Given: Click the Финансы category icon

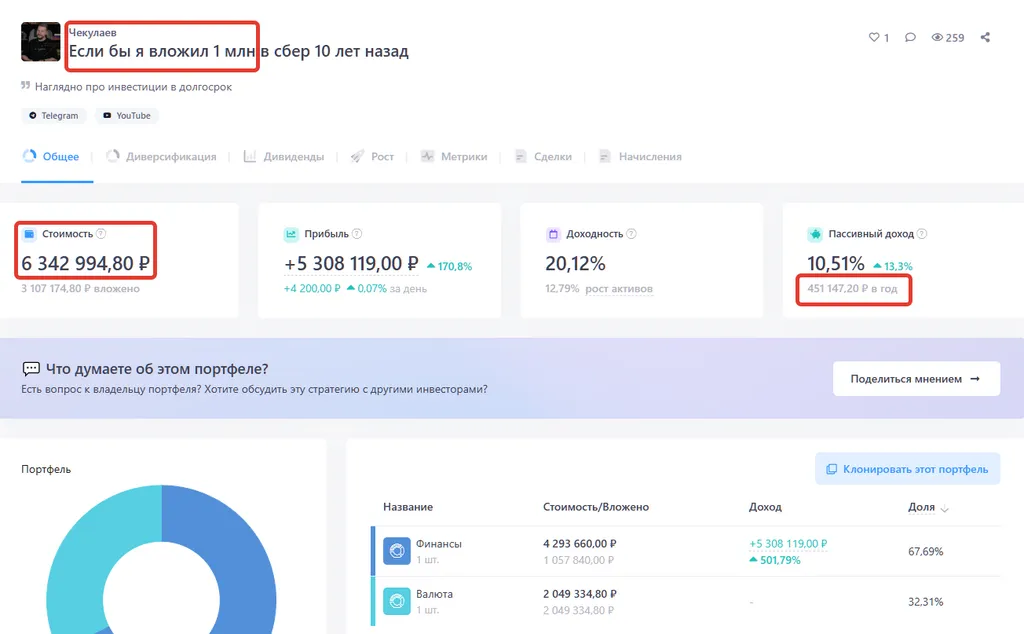Looking at the screenshot, I should click(x=397, y=551).
